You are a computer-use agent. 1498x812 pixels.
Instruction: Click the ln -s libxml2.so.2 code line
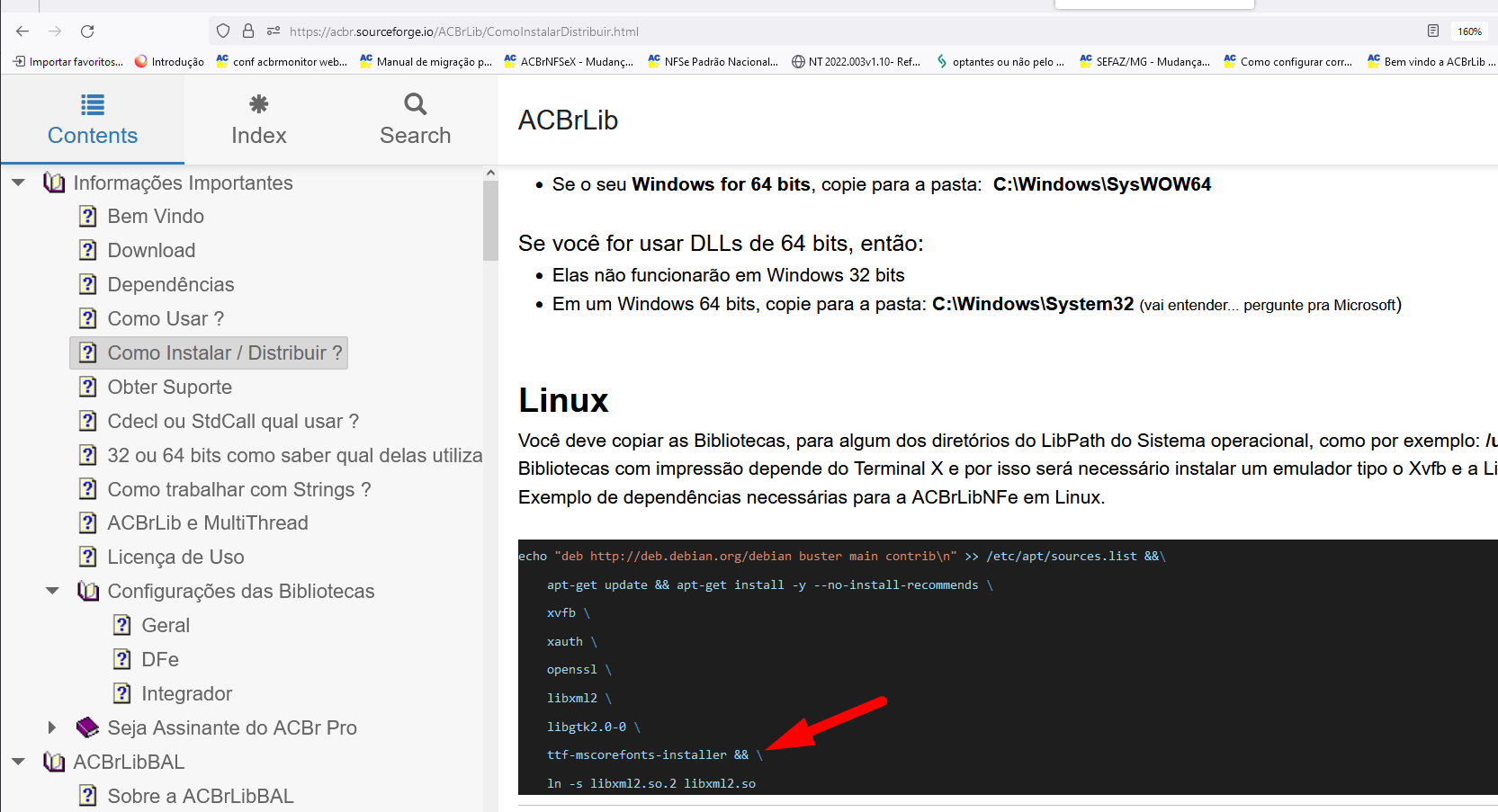(x=651, y=783)
